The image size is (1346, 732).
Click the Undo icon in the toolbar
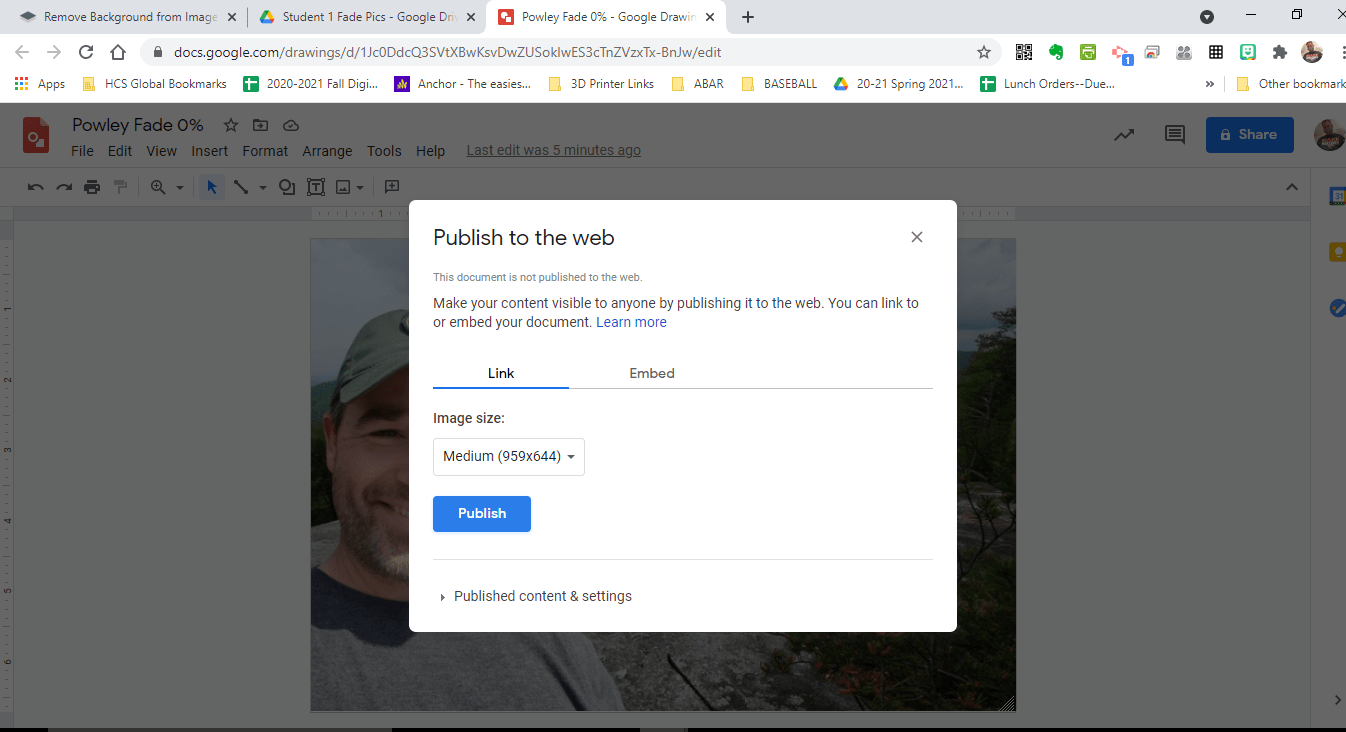pos(37,186)
